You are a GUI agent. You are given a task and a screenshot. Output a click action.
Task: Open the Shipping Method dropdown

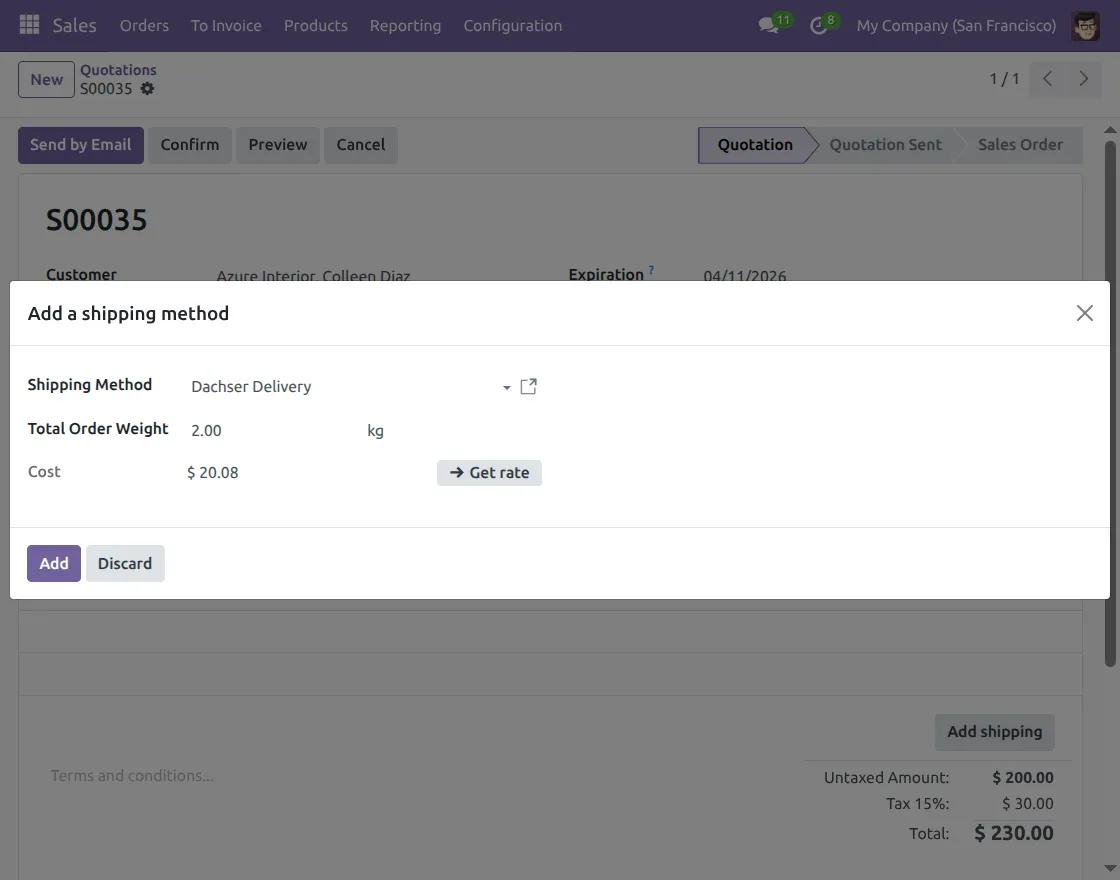pyautogui.click(x=506, y=387)
